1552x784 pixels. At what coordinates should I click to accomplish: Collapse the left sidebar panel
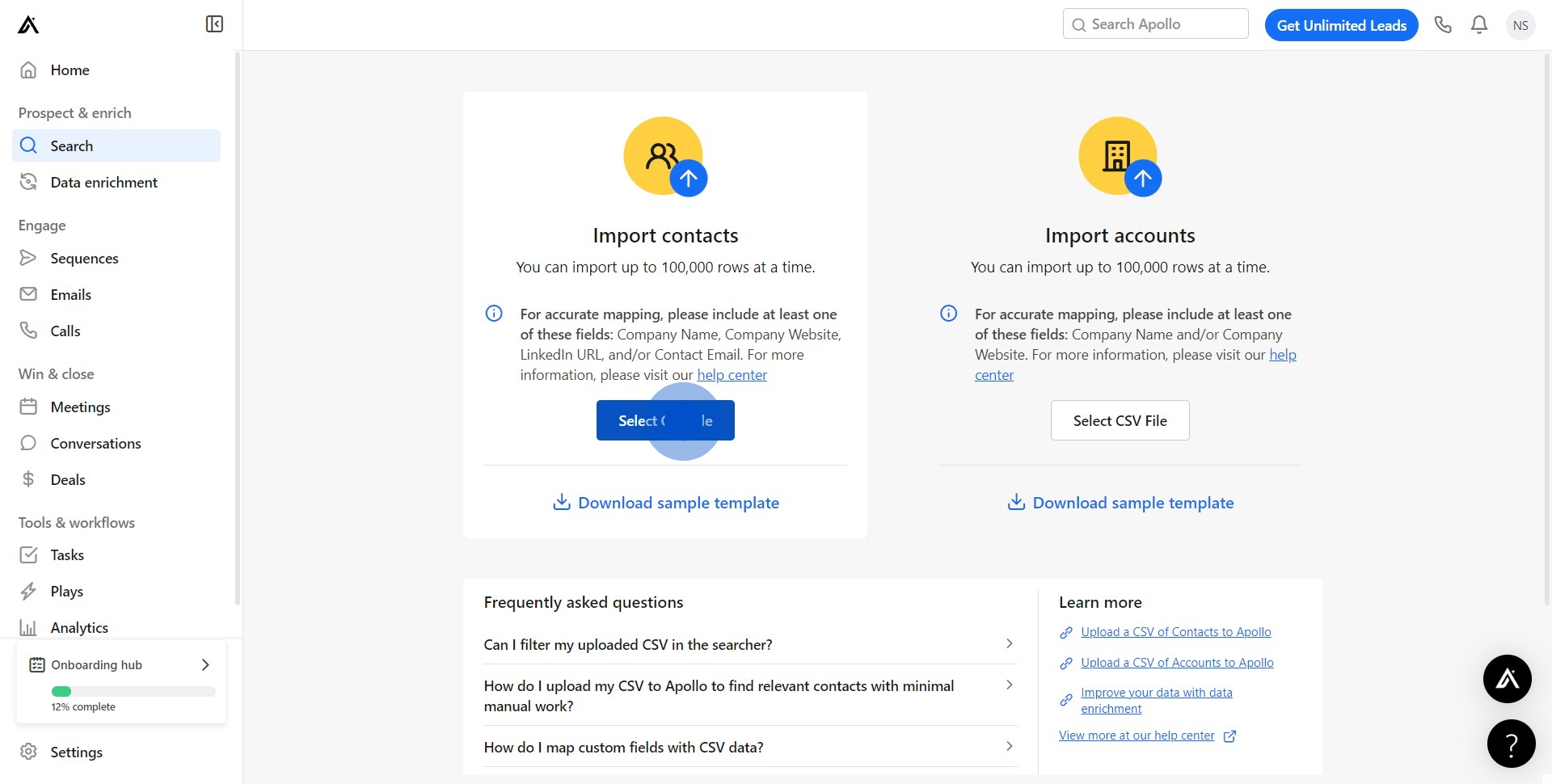[214, 24]
